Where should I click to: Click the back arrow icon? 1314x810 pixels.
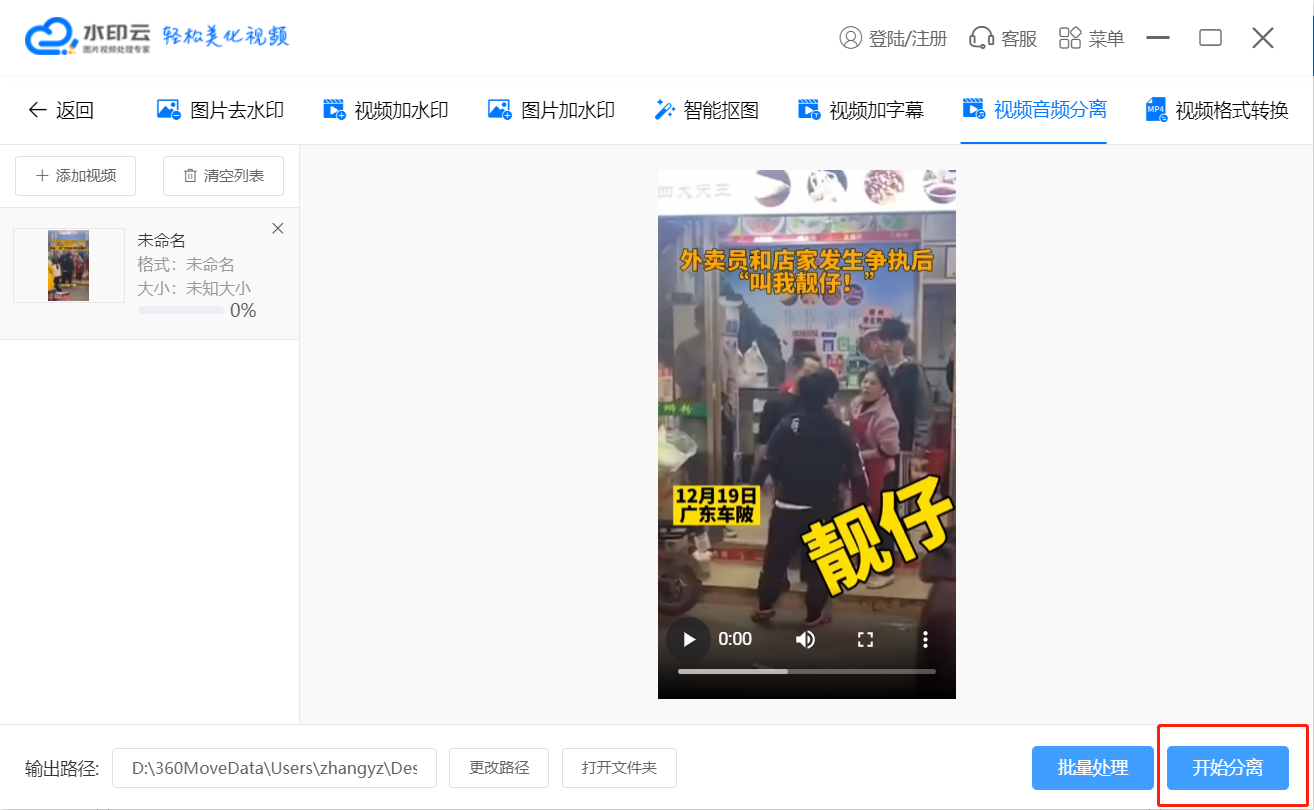point(37,110)
